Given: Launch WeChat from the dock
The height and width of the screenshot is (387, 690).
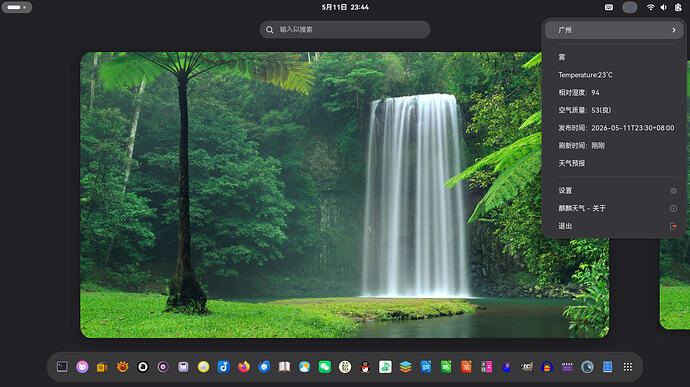Looking at the screenshot, I should pyautogui.click(x=325, y=367).
